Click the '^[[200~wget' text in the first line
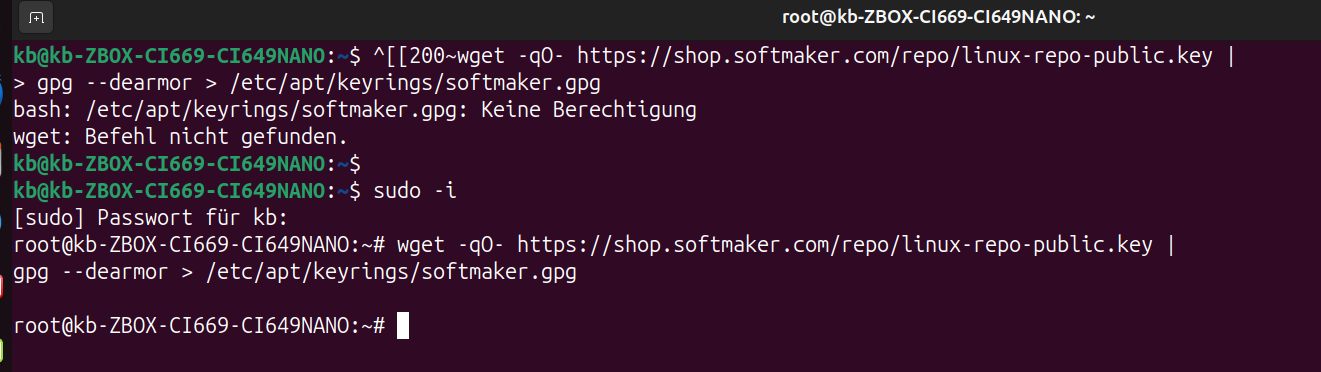This screenshot has width=1321, height=372. point(439,56)
